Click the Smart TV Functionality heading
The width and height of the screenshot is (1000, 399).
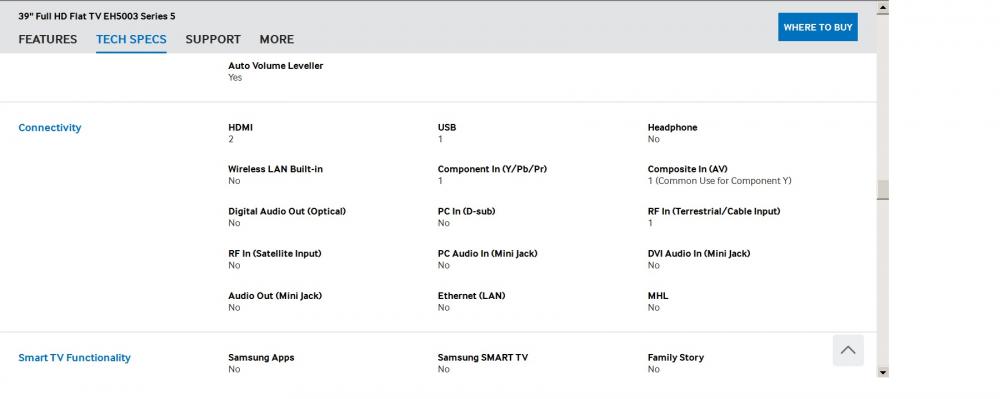tap(75, 358)
